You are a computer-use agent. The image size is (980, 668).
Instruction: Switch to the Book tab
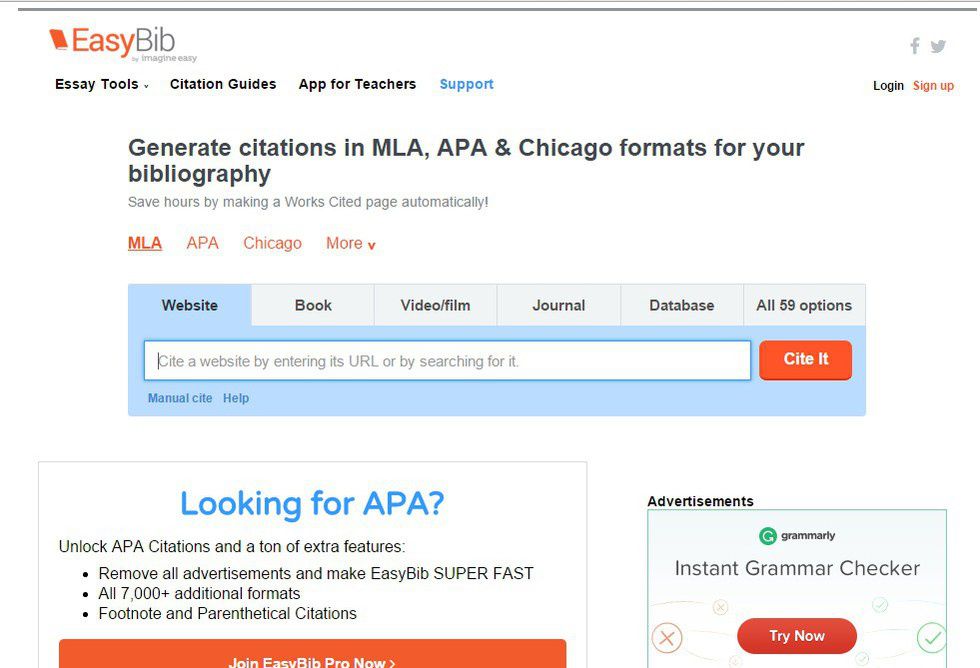point(313,306)
